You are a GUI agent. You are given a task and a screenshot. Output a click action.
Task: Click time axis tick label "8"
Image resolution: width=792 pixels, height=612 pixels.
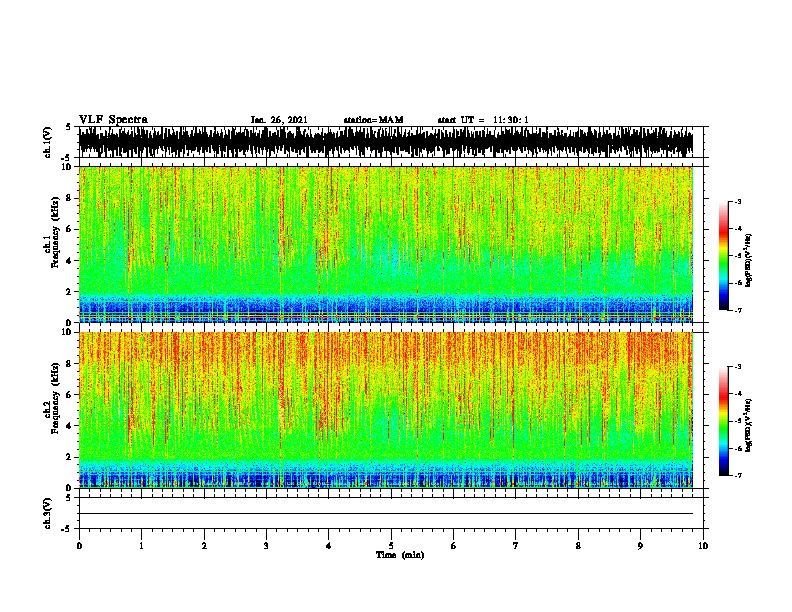(x=578, y=546)
